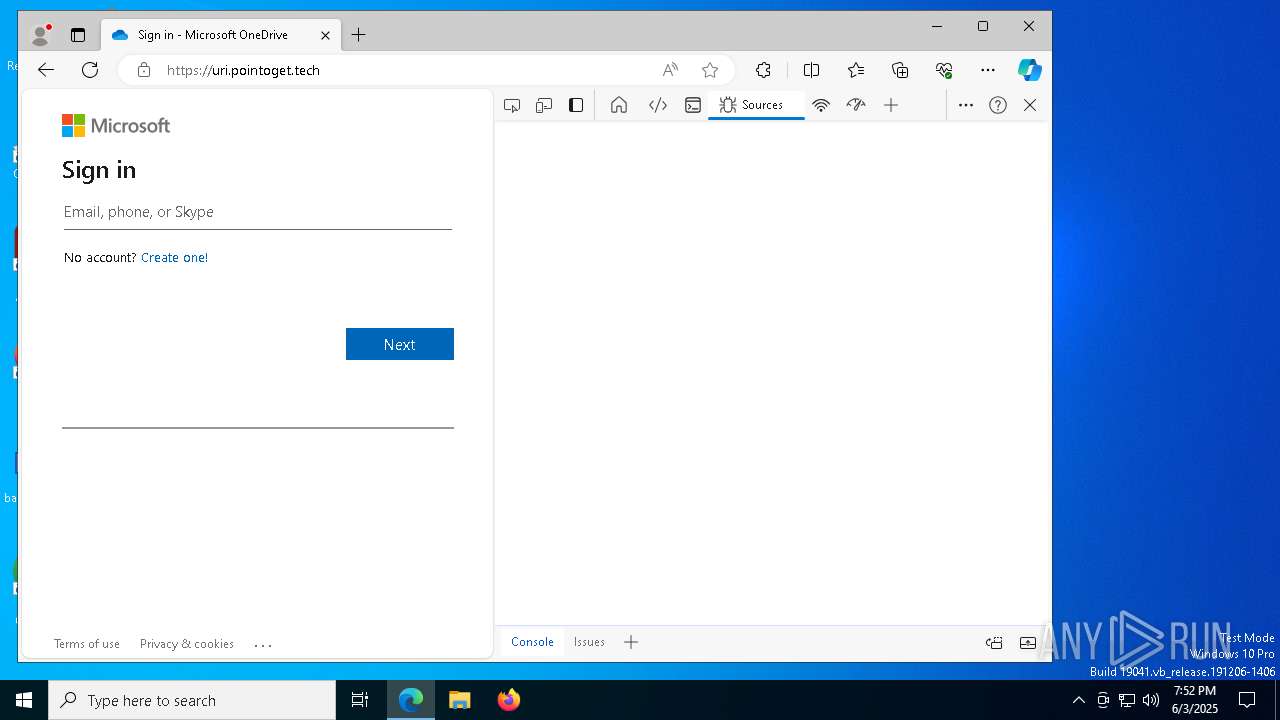The height and width of the screenshot is (720, 1280).
Task: Open DevTools help
Action: pos(998,105)
